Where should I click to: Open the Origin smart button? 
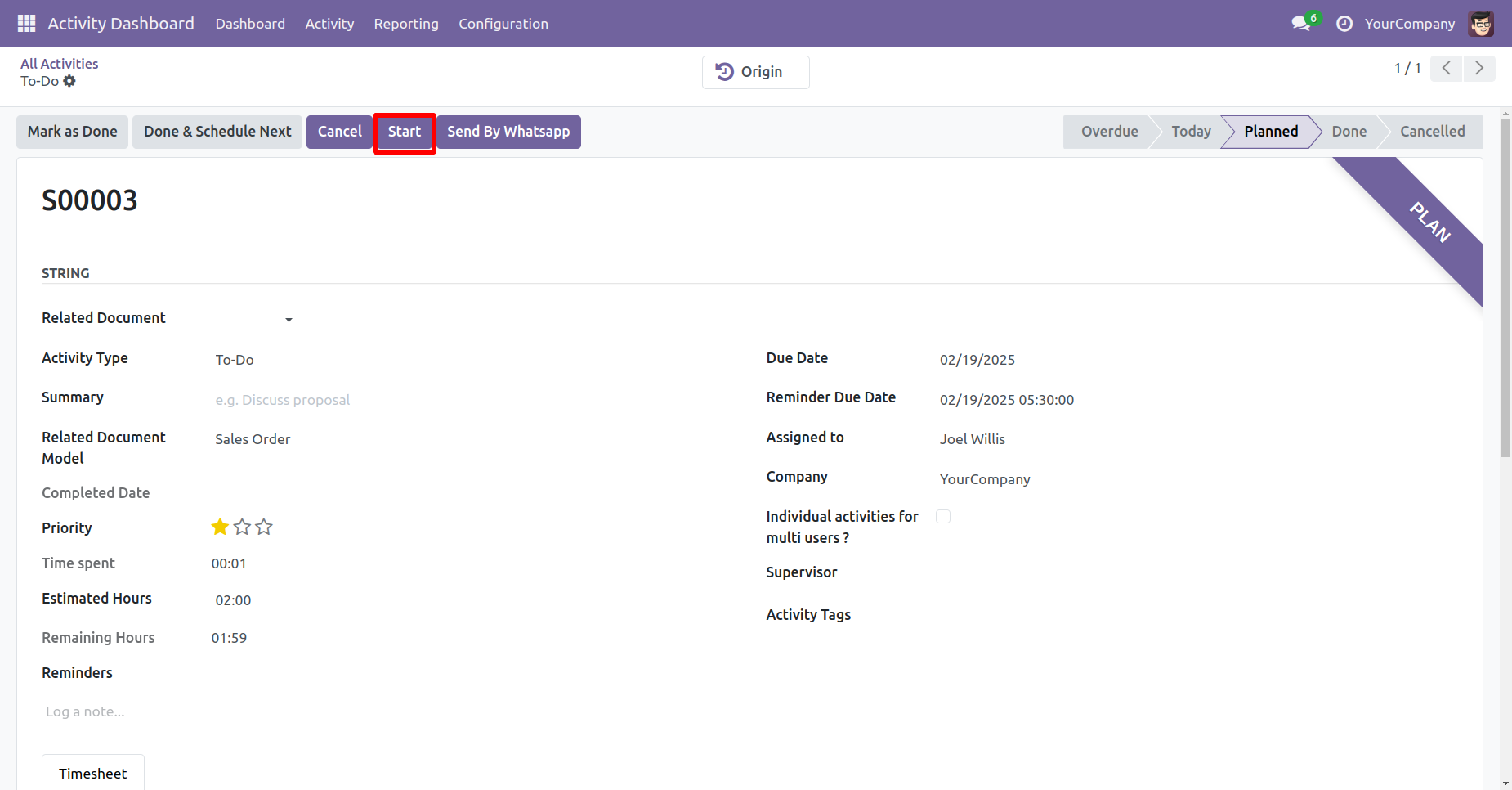tap(756, 72)
